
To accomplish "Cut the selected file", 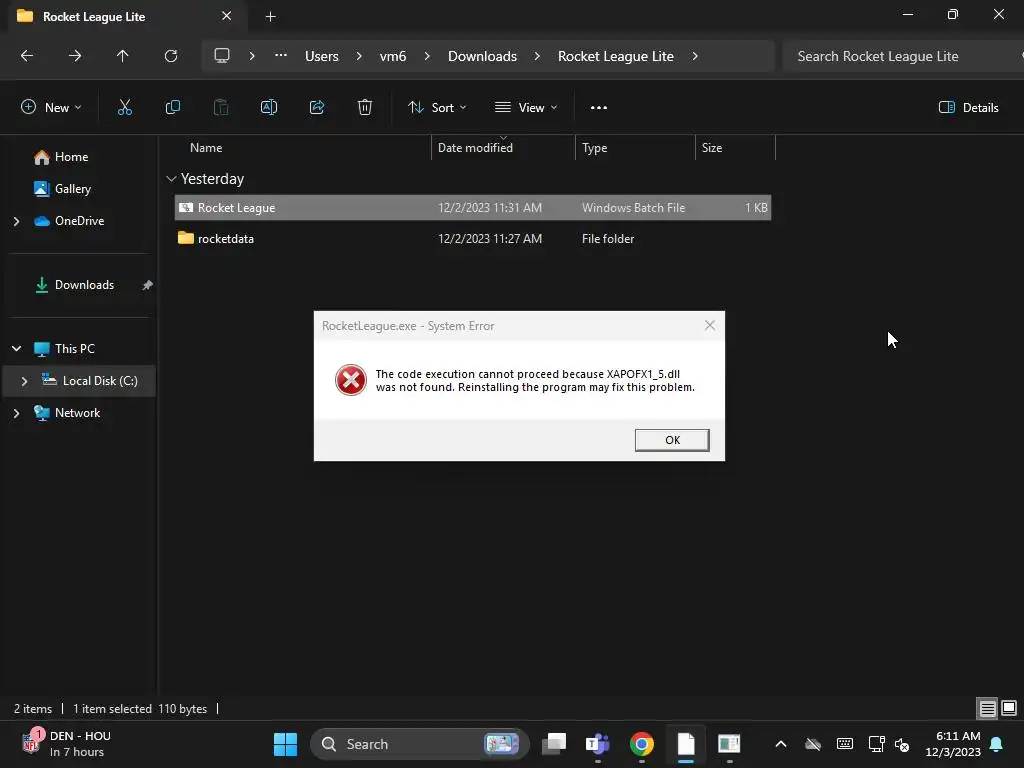I will [124, 107].
